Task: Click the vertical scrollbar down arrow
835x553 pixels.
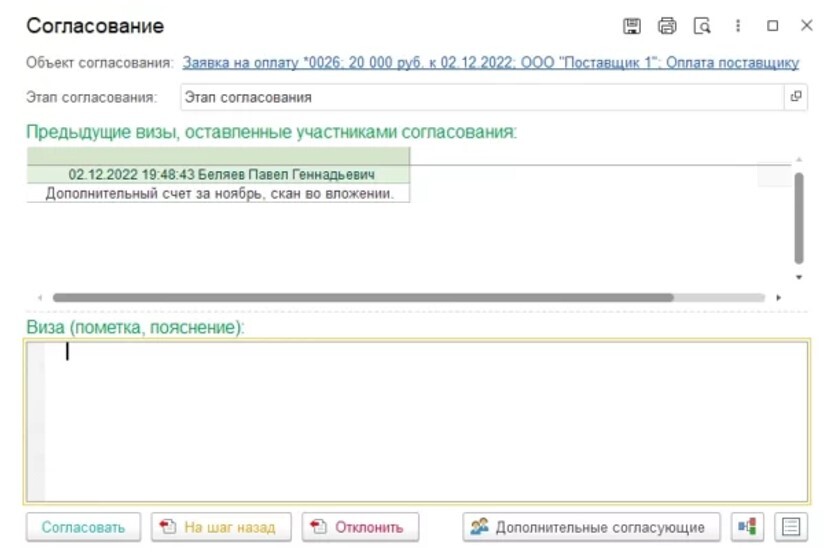Action: pyautogui.click(x=798, y=277)
